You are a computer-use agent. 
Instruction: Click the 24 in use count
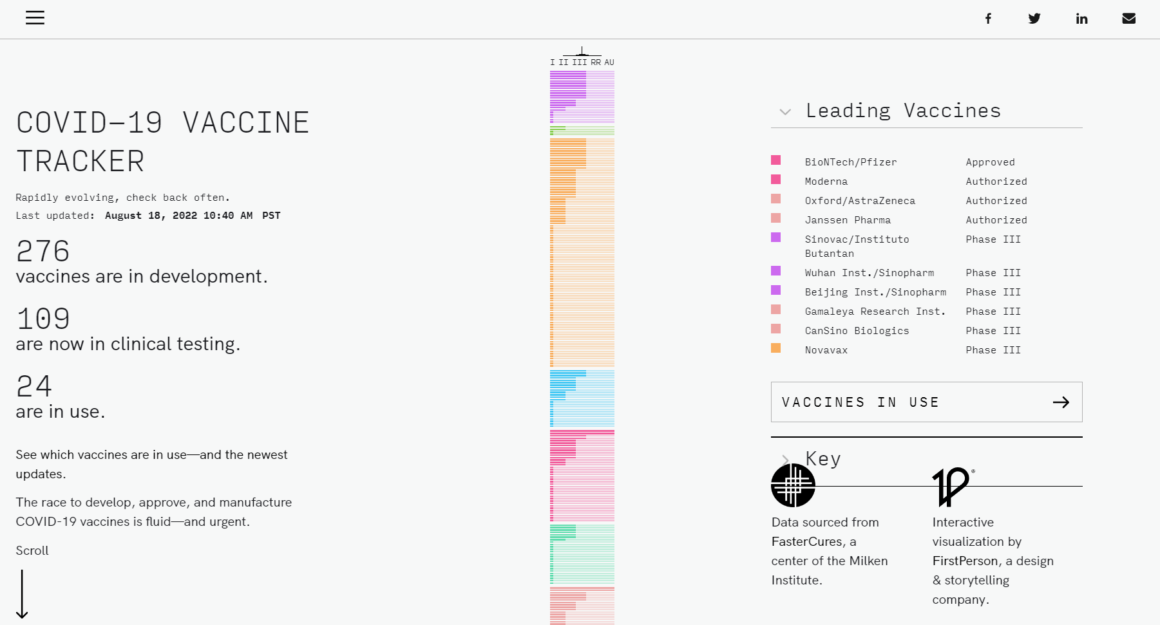coord(34,386)
